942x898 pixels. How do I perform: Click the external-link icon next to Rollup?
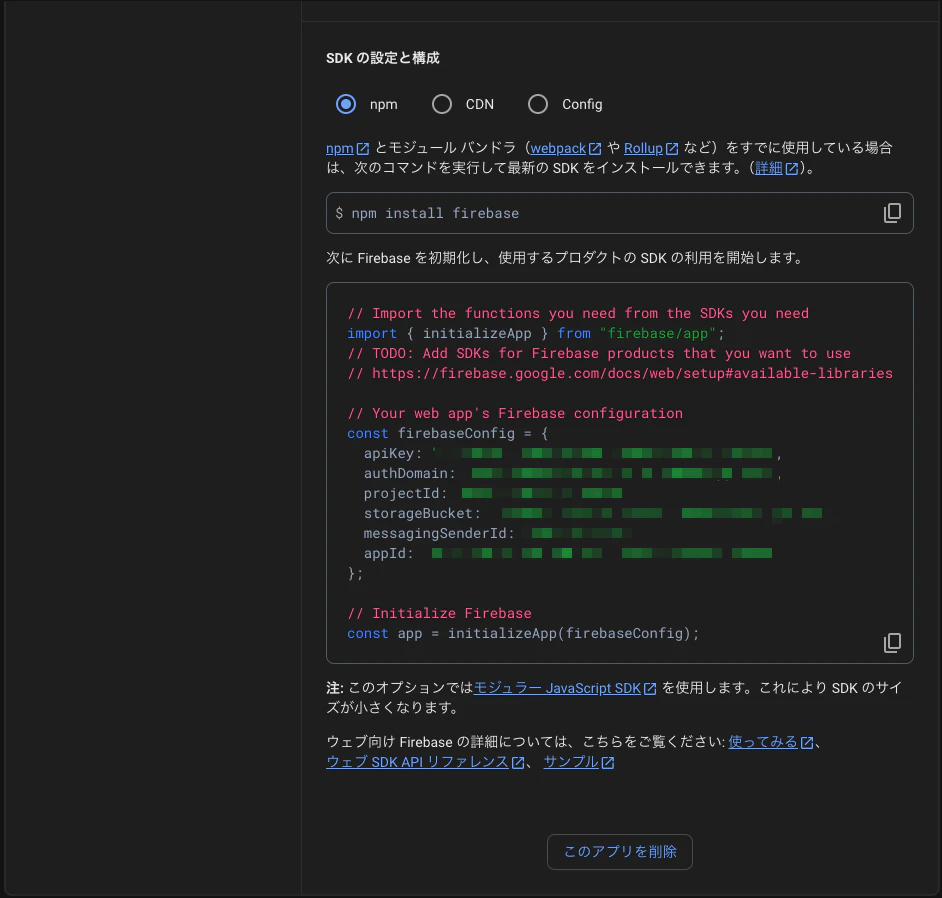pyautogui.click(x=672, y=148)
